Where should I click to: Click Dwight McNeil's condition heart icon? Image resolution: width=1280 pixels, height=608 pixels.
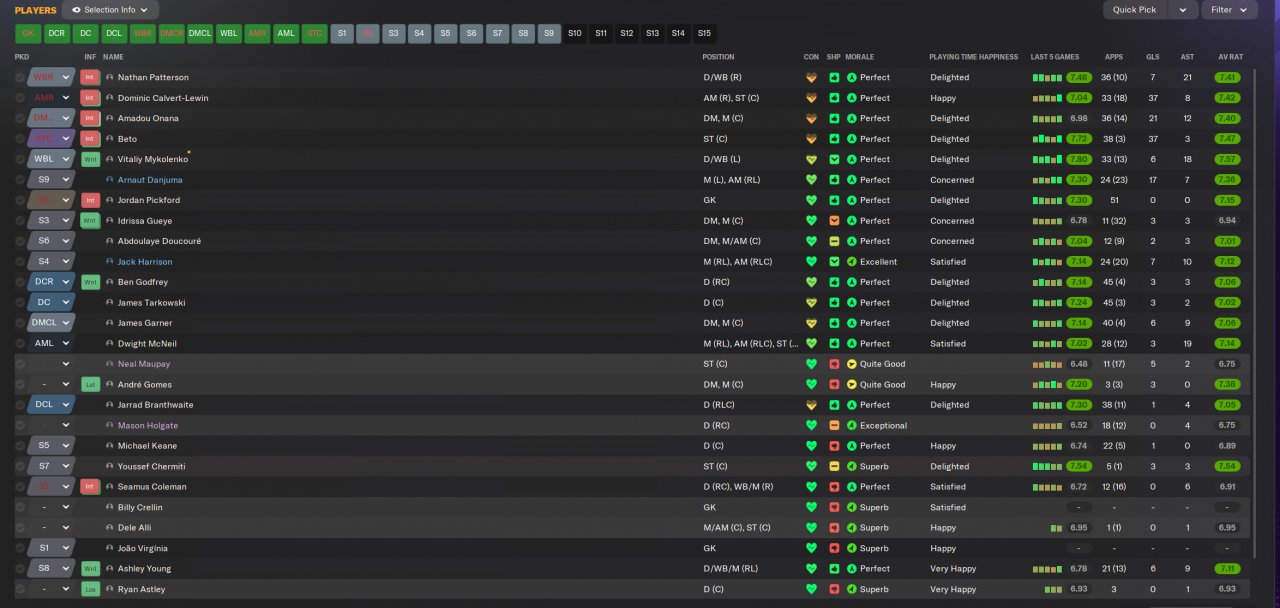click(x=811, y=343)
